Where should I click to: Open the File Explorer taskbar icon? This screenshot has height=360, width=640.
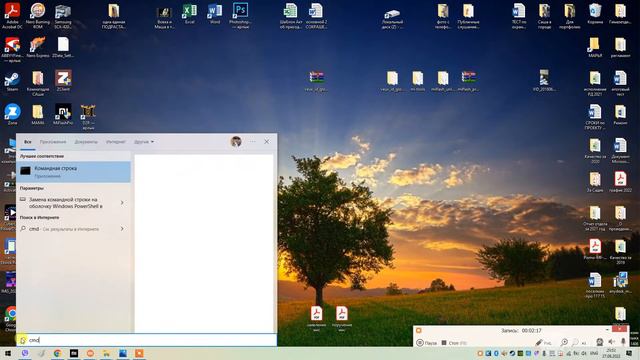[x=107, y=353]
